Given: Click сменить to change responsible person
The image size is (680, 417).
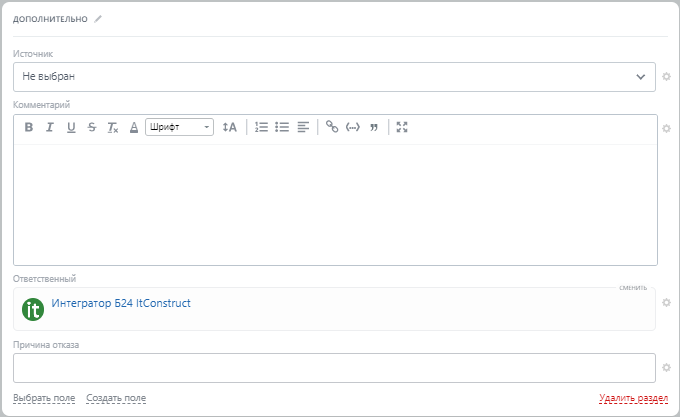Looking at the screenshot, I should 633,287.
